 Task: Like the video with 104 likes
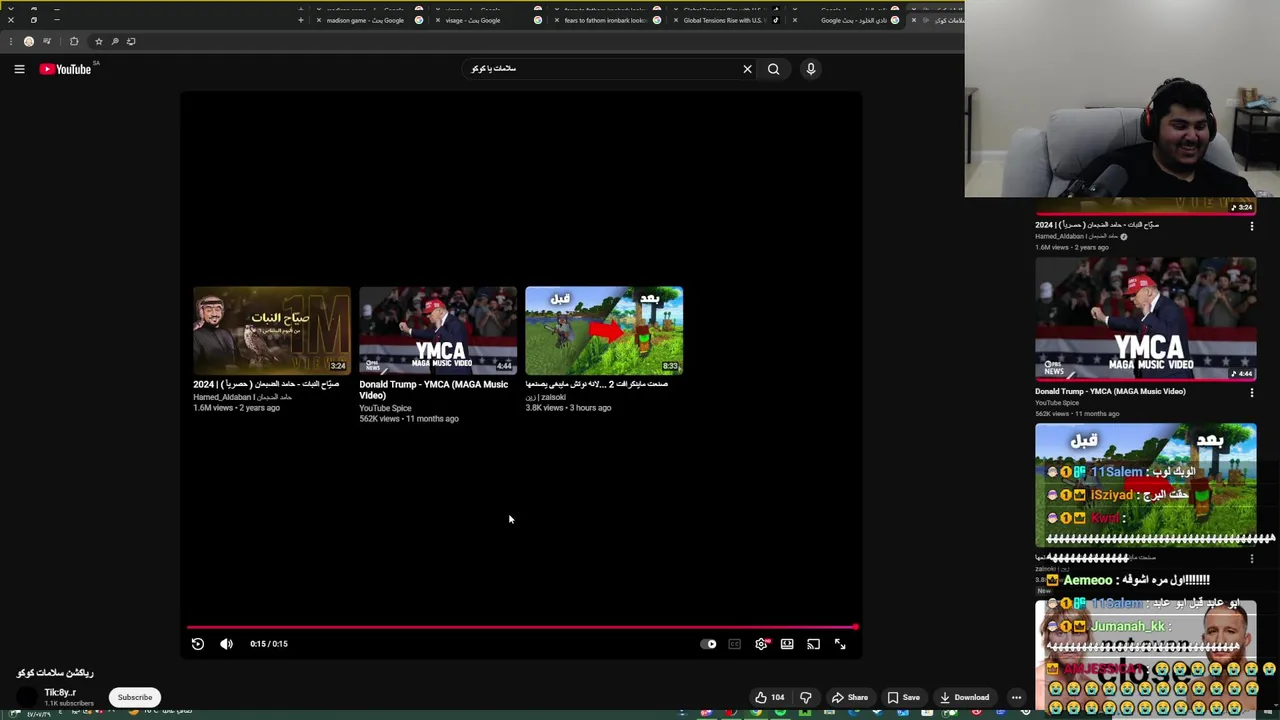pos(769,697)
